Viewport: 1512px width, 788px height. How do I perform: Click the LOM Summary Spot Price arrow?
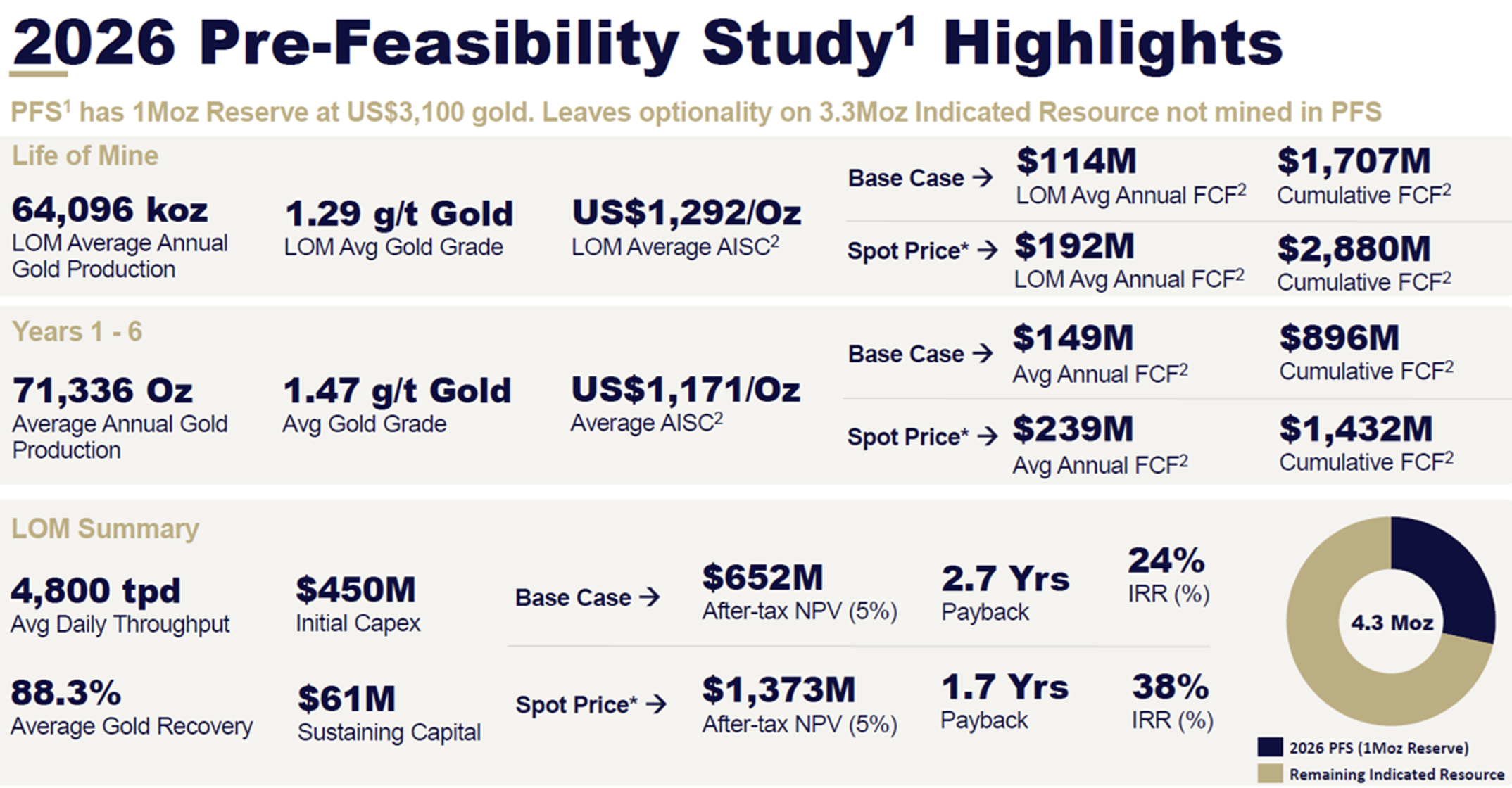click(x=655, y=704)
